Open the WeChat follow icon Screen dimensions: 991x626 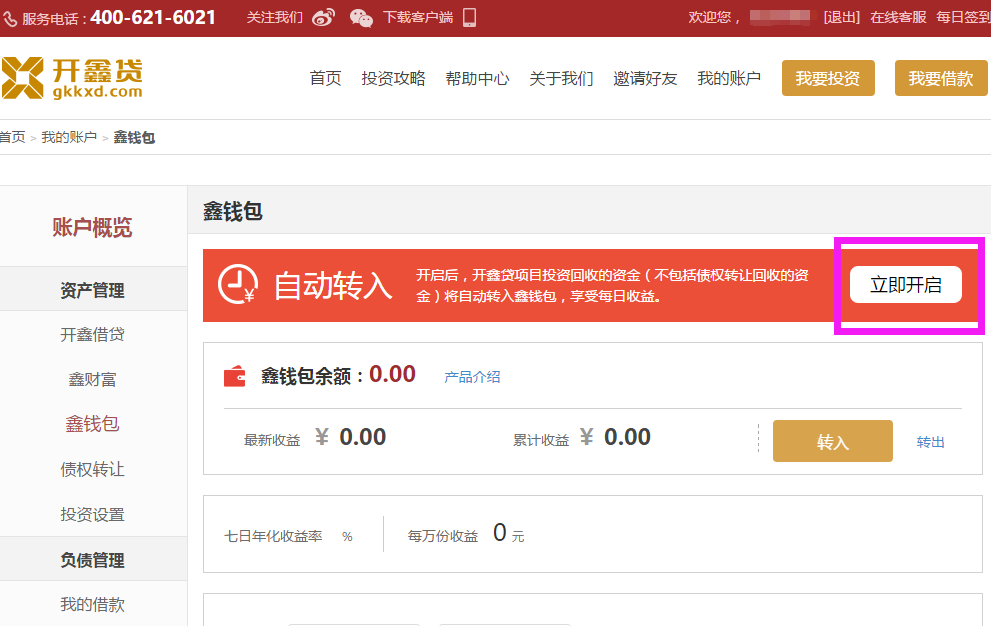[361, 18]
